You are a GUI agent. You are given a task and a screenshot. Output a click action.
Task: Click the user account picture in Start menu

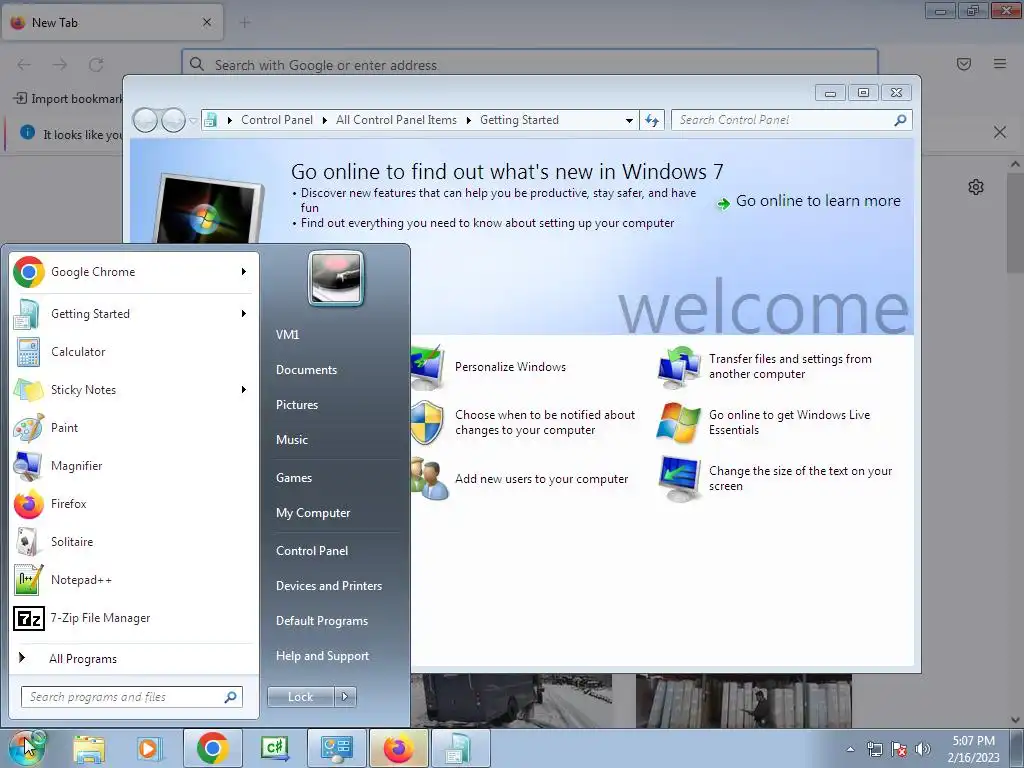point(336,278)
